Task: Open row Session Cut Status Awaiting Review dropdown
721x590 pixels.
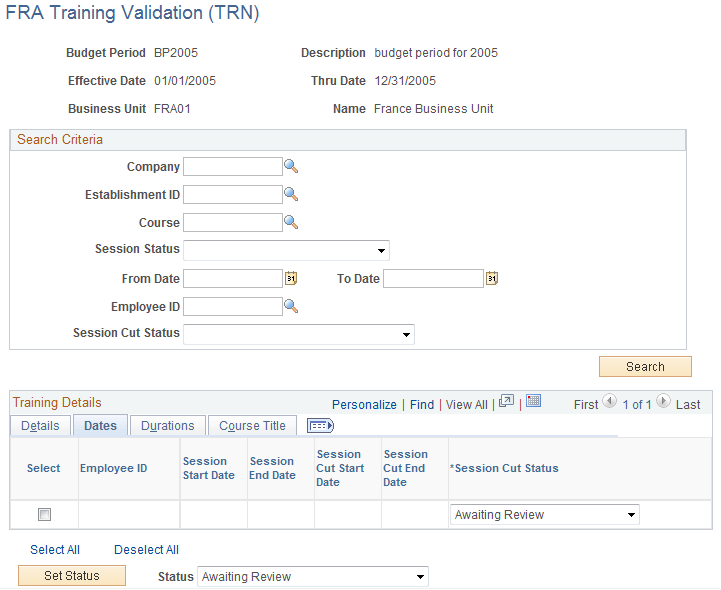Action: [544, 515]
